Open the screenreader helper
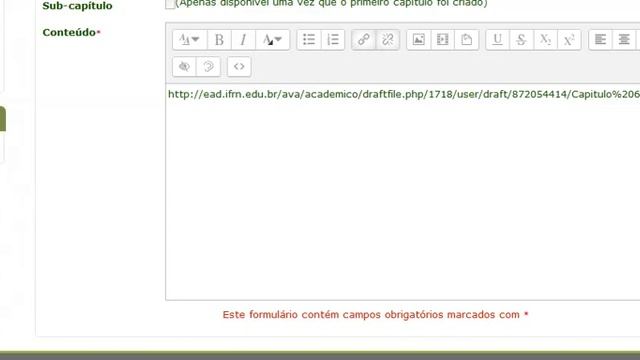 click(x=208, y=66)
